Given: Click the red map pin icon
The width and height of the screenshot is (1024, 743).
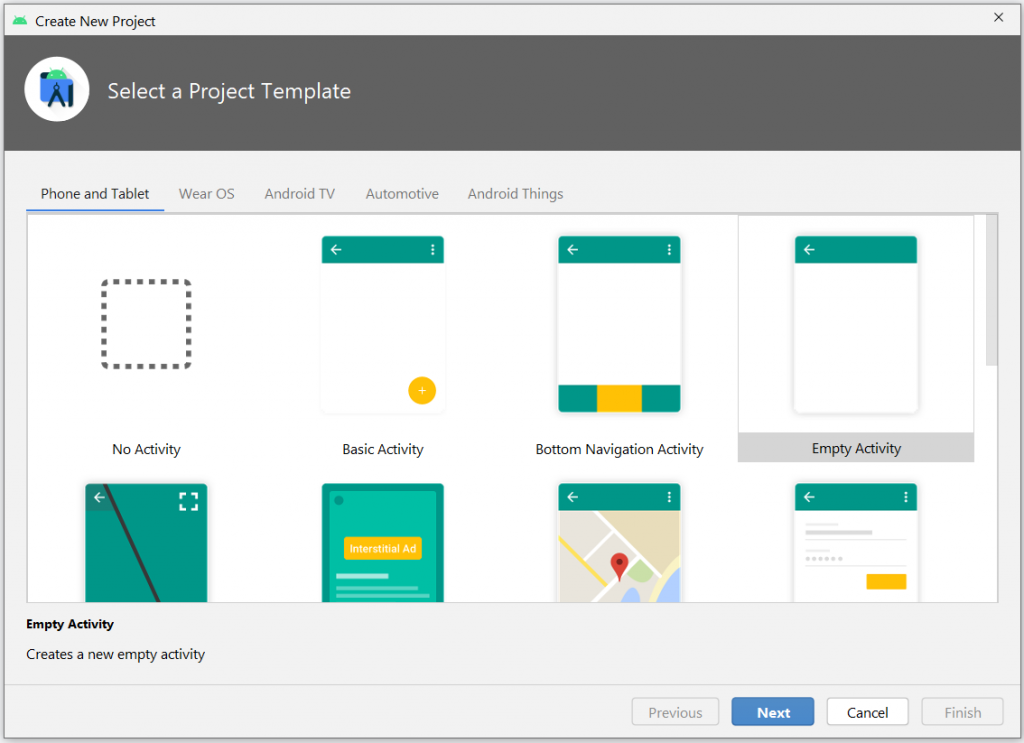Looking at the screenshot, I should [x=620, y=566].
